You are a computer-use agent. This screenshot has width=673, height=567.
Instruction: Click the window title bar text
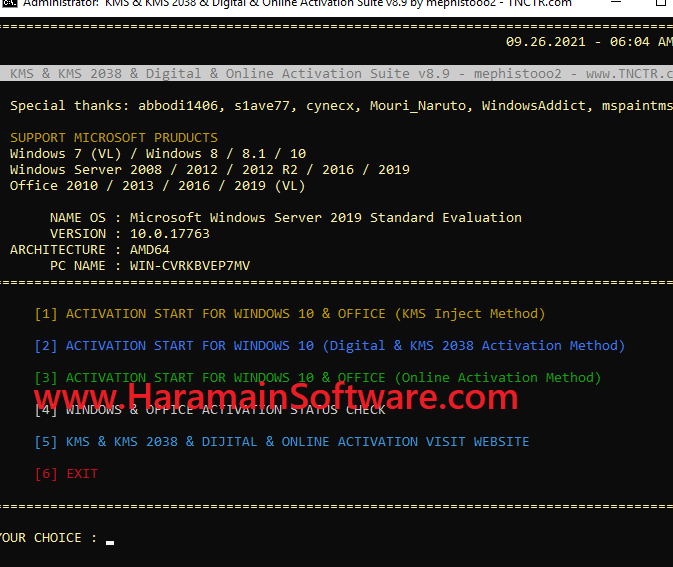[x=297, y=3]
